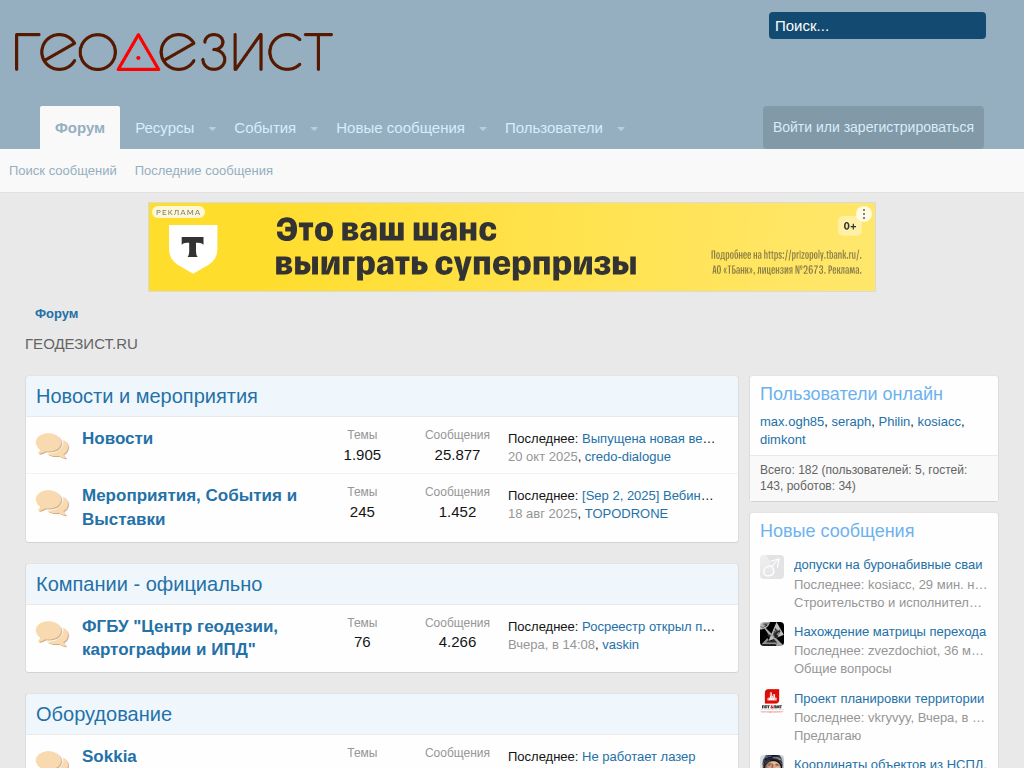Screen dimensions: 1024x768
Task: Expand the Новые сообщения dropdown arrow
Action: click(483, 129)
